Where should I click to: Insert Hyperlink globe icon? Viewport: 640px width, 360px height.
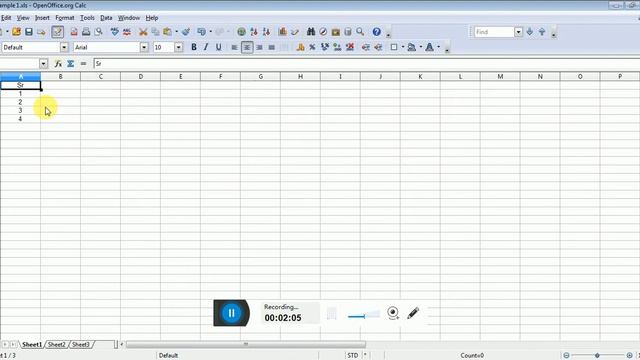pos(241,32)
